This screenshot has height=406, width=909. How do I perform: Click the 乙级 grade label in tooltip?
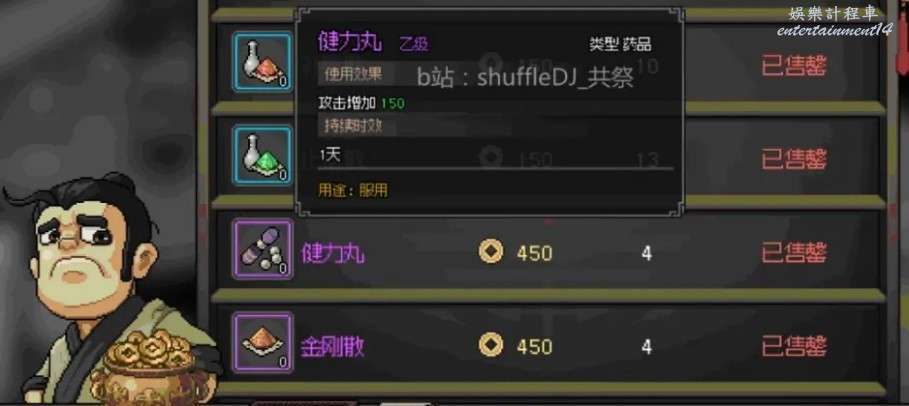(x=414, y=44)
